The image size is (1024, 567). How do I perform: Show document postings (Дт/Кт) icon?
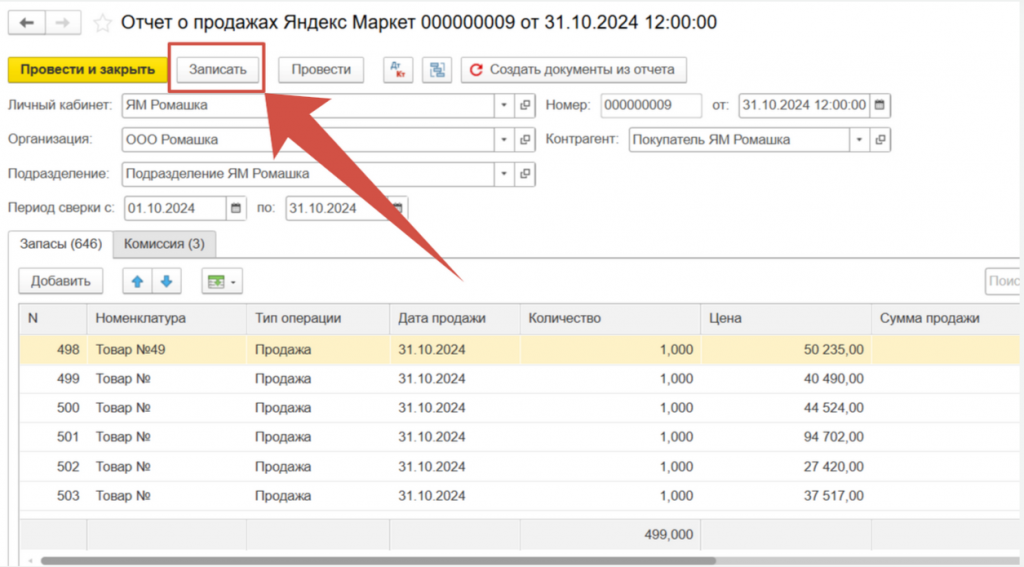[400, 70]
